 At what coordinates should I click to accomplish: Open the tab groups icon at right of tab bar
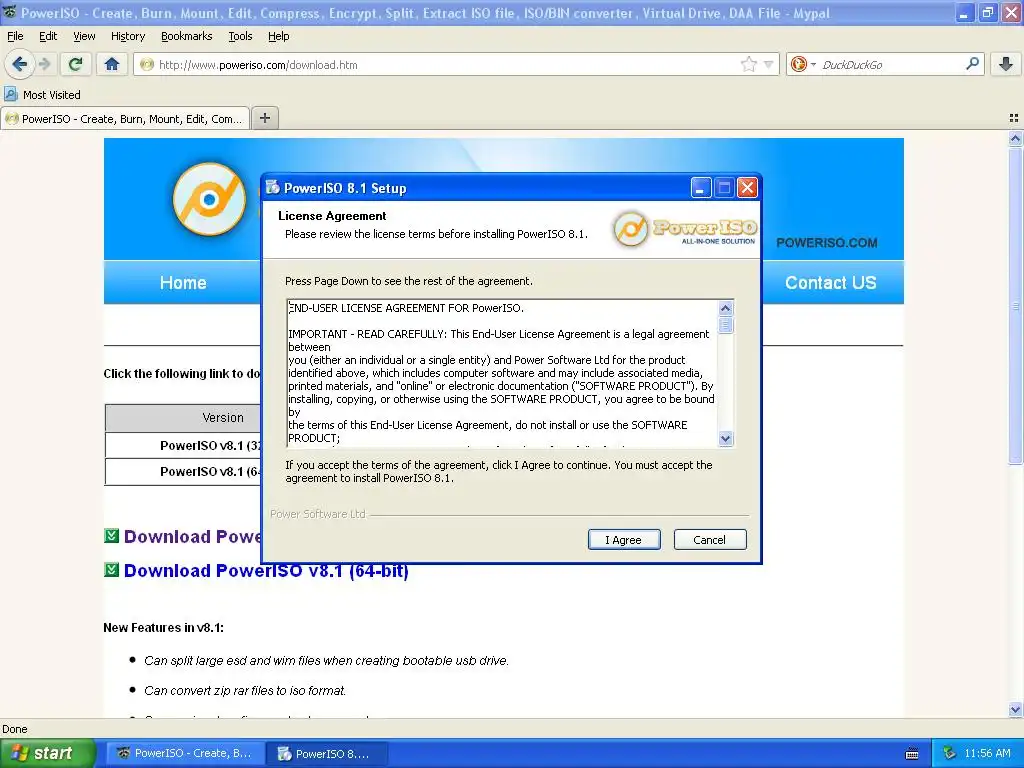1014,118
